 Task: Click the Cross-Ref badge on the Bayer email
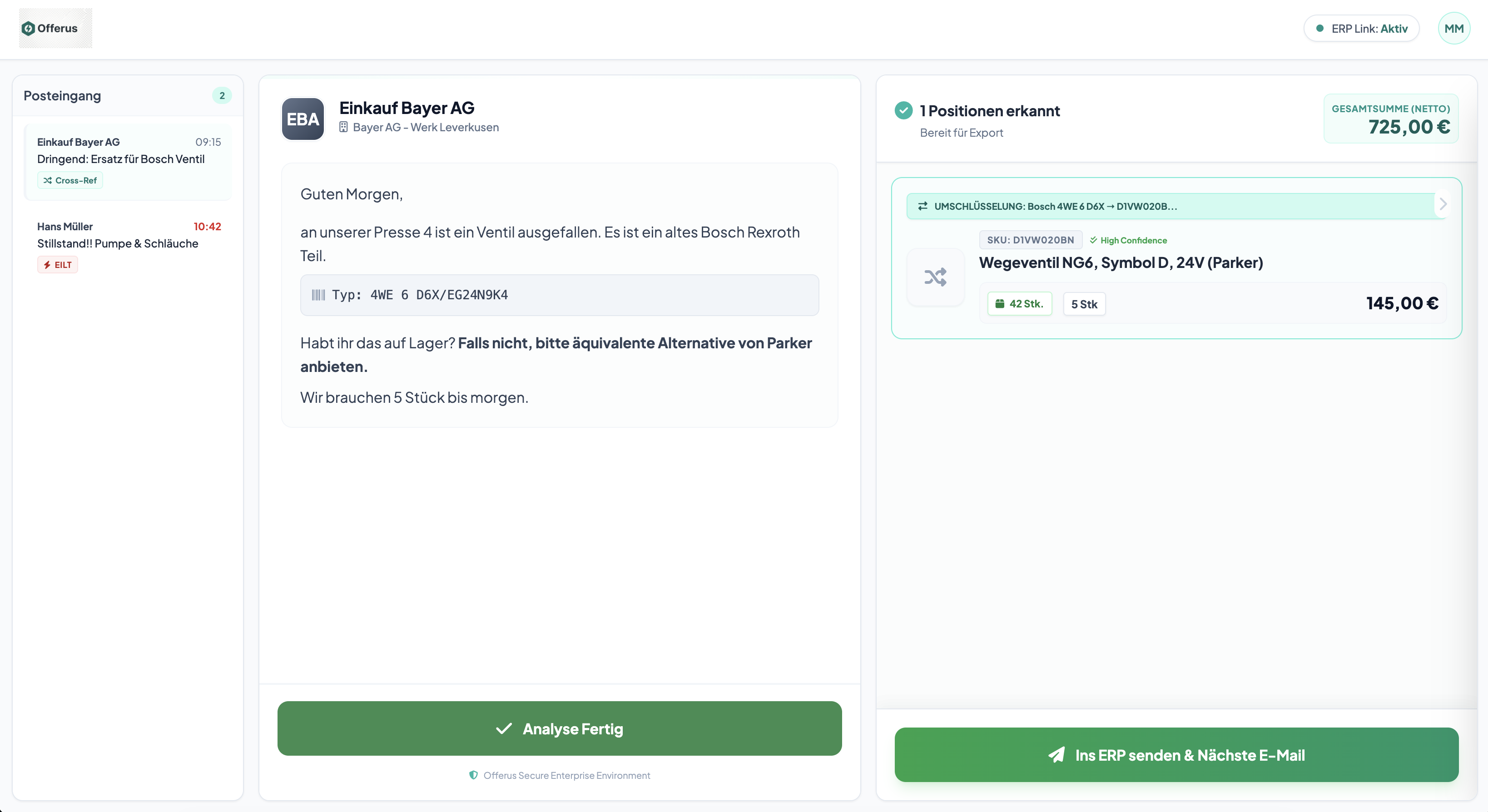pos(69,179)
